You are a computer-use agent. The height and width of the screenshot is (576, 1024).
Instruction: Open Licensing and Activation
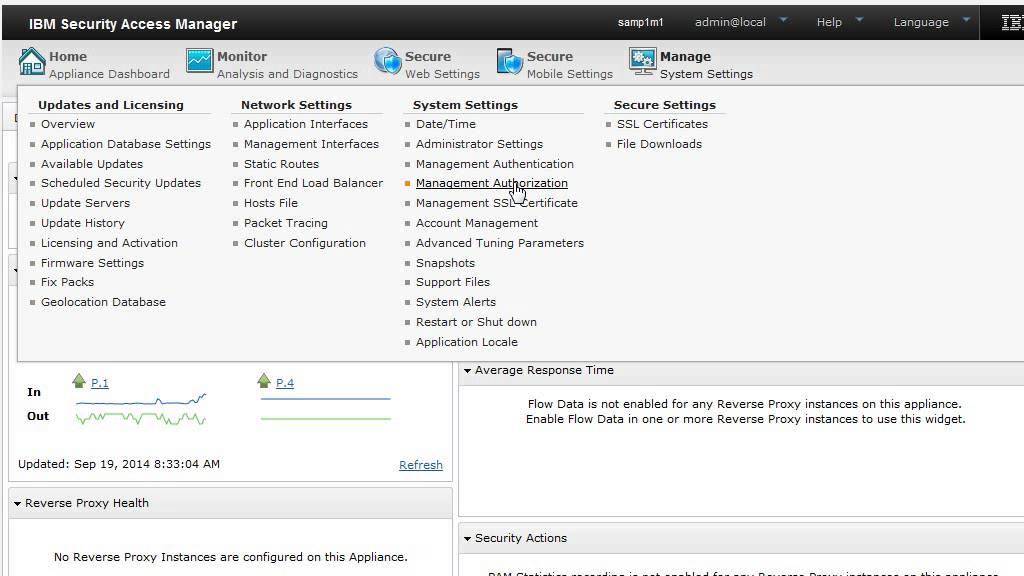tap(109, 243)
